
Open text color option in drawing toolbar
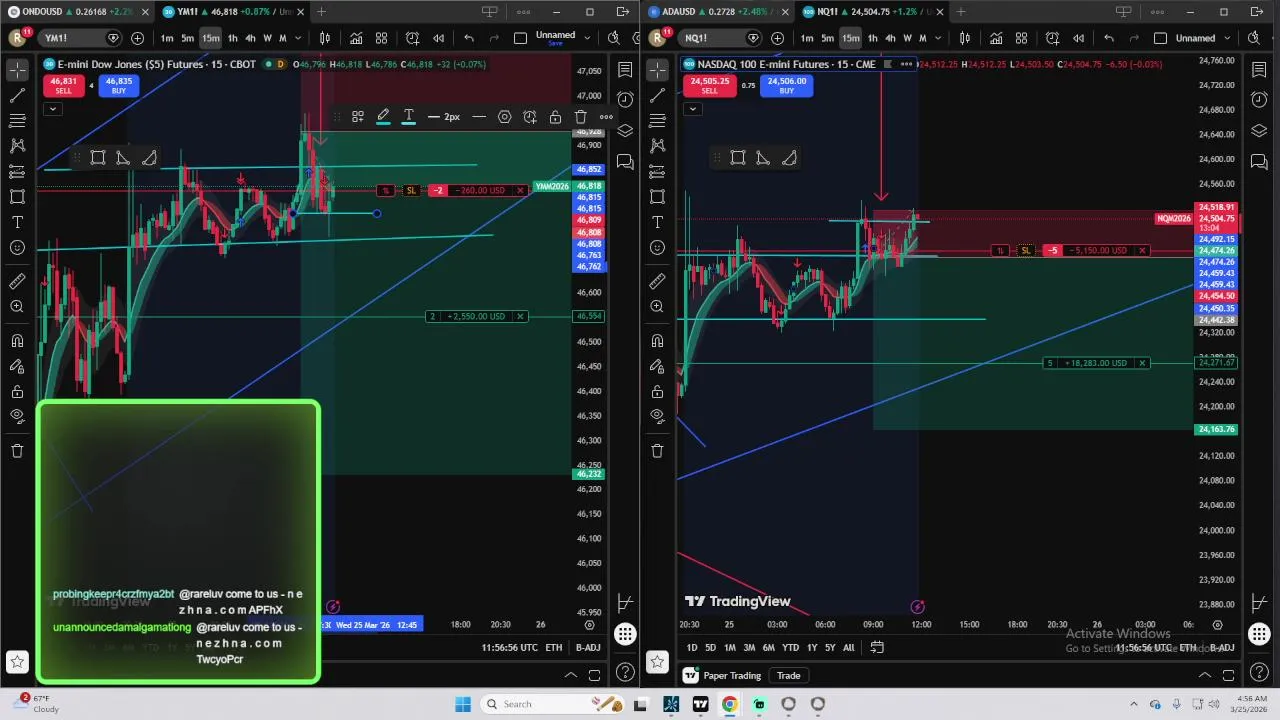click(408, 117)
